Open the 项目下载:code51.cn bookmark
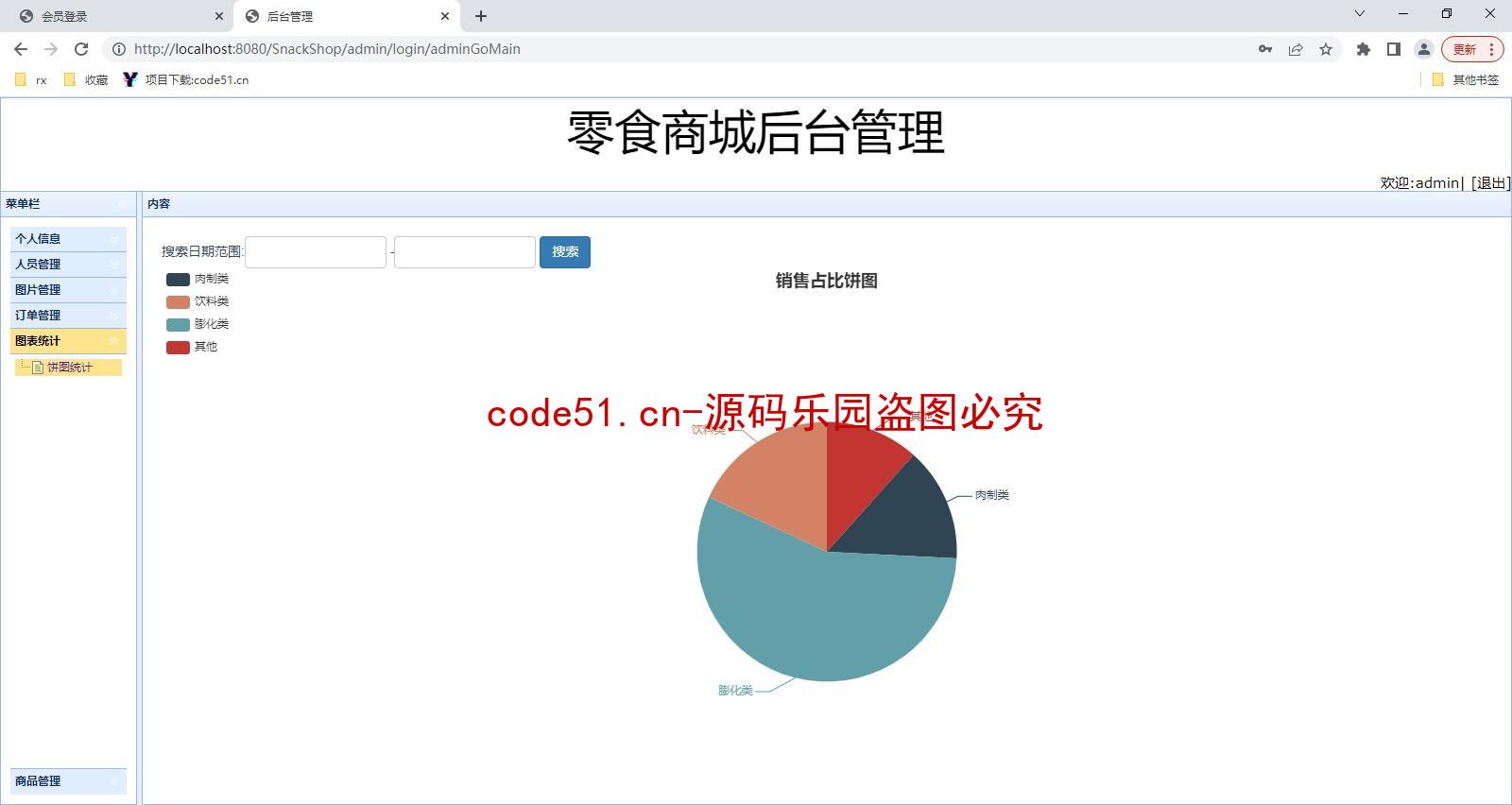The height and width of the screenshot is (805, 1512). click(186, 80)
